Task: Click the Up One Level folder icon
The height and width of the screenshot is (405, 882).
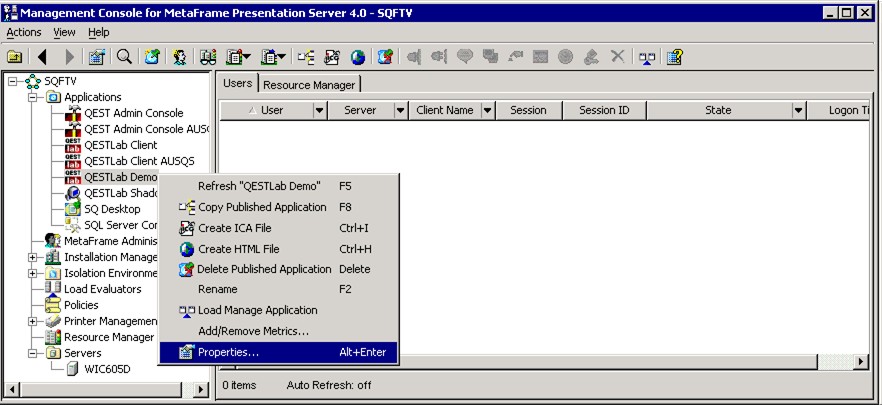Action: [x=15, y=57]
